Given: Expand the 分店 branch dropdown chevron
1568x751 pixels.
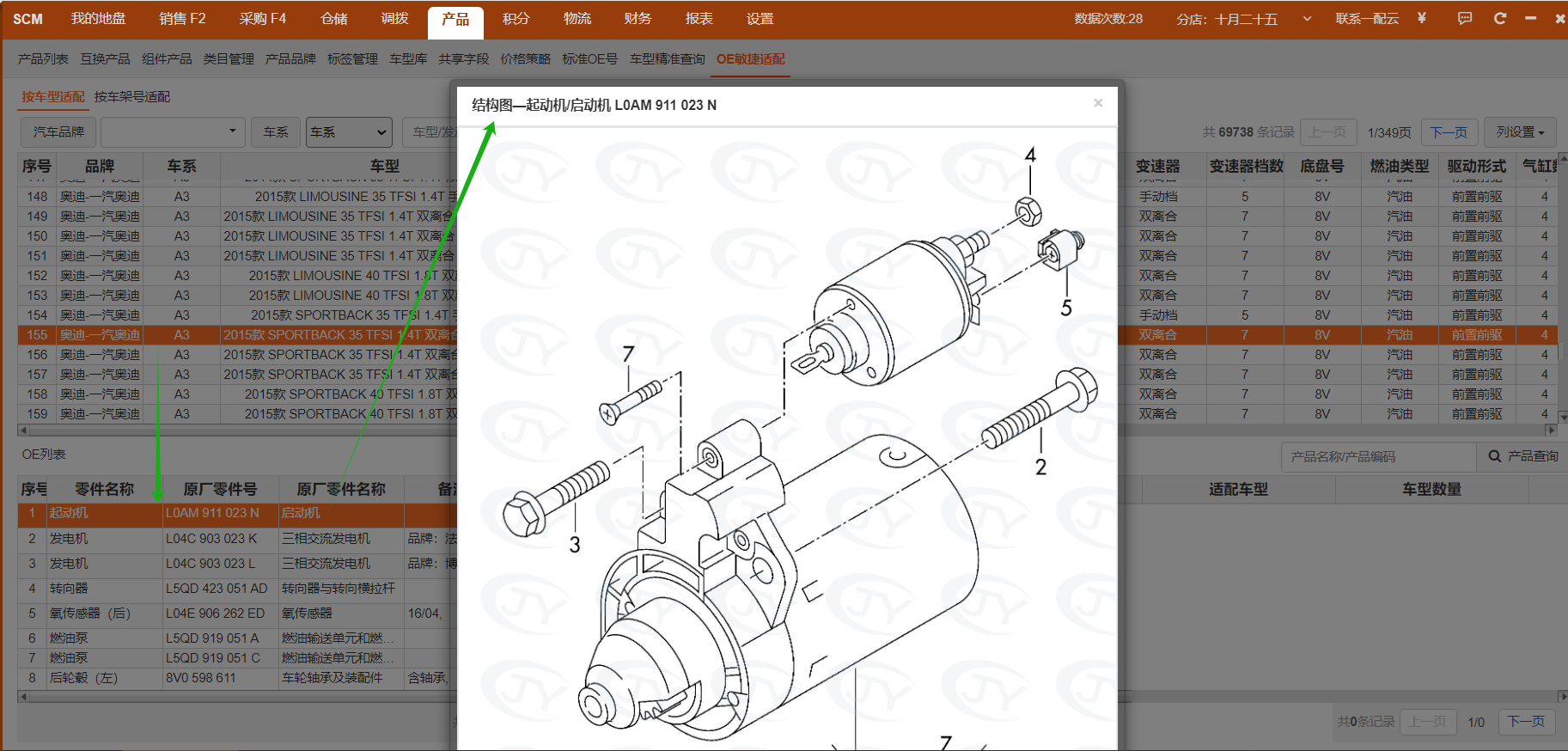Looking at the screenshot, I should [x=1307, y=19].
